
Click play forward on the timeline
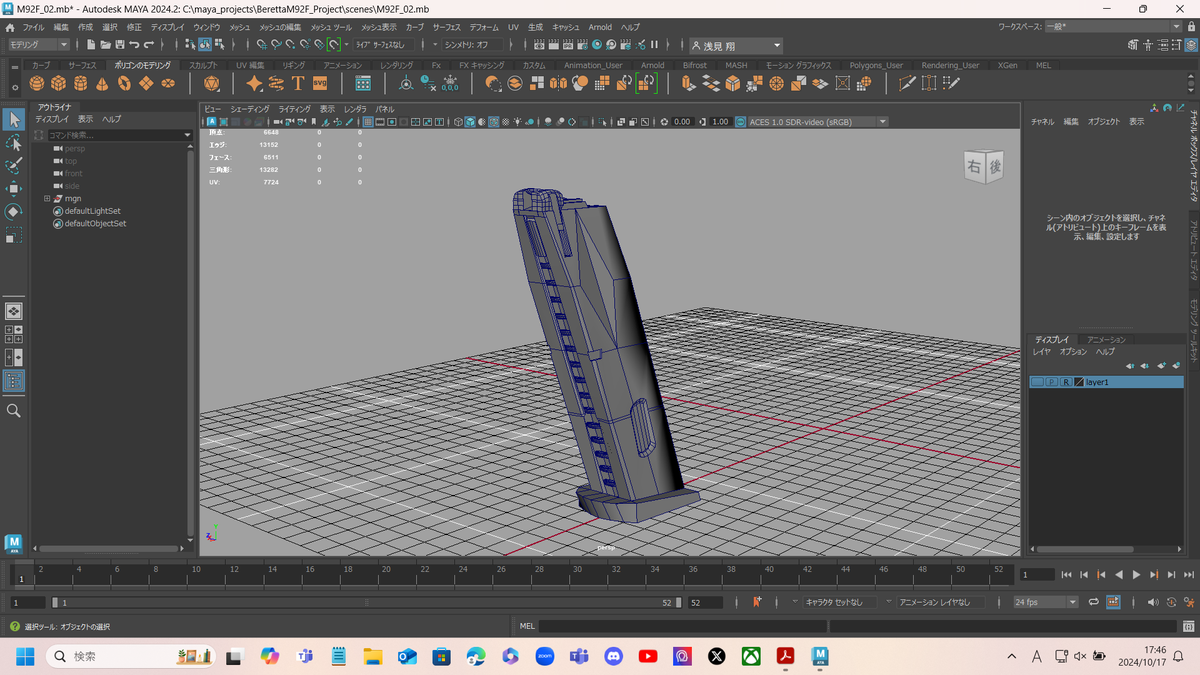[x=1137, y=575]
